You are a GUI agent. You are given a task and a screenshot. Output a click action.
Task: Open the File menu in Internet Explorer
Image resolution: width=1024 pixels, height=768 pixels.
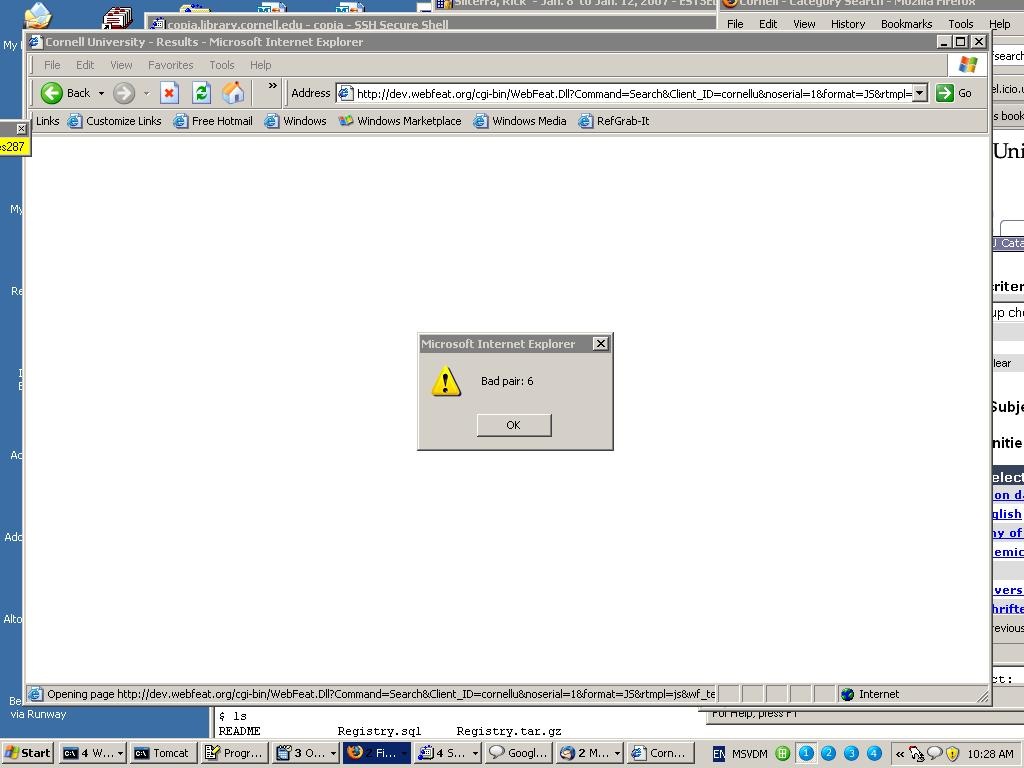52,65
